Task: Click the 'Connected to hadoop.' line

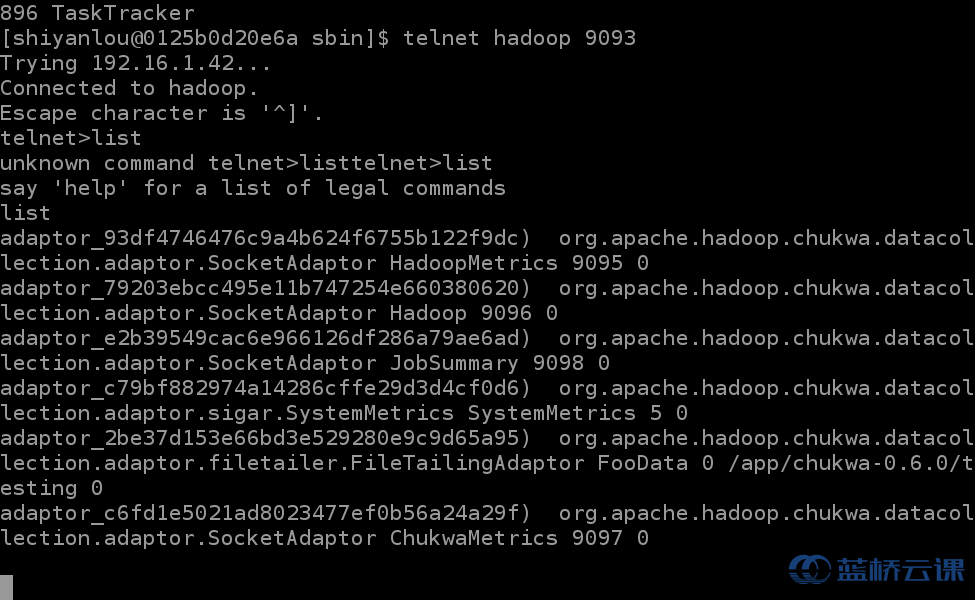Action: pyautogui.click(x=129, y=88)
